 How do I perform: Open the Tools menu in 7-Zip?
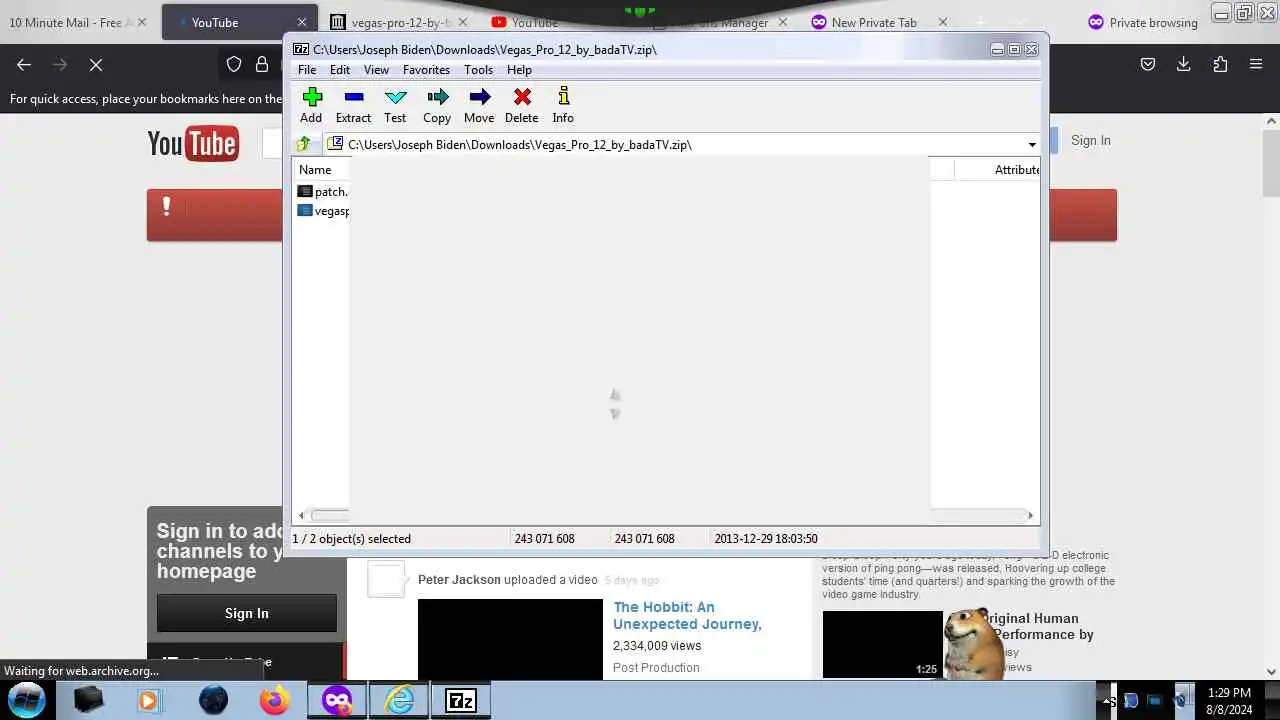click(x=478, y=70)
